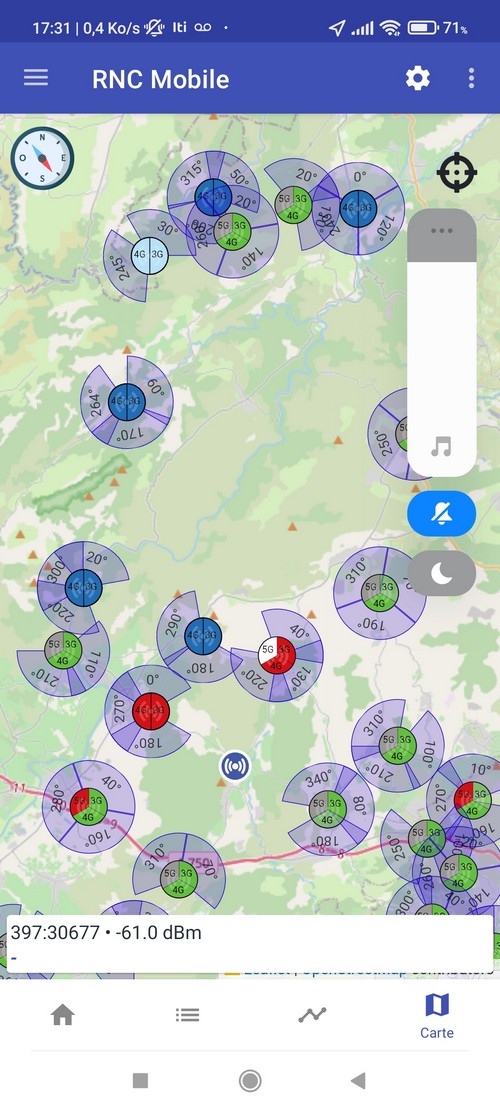This screenshot has width=500, height=1111.
Task: Select the tower with 310° and 190° sectors
Action: point(380,593)
